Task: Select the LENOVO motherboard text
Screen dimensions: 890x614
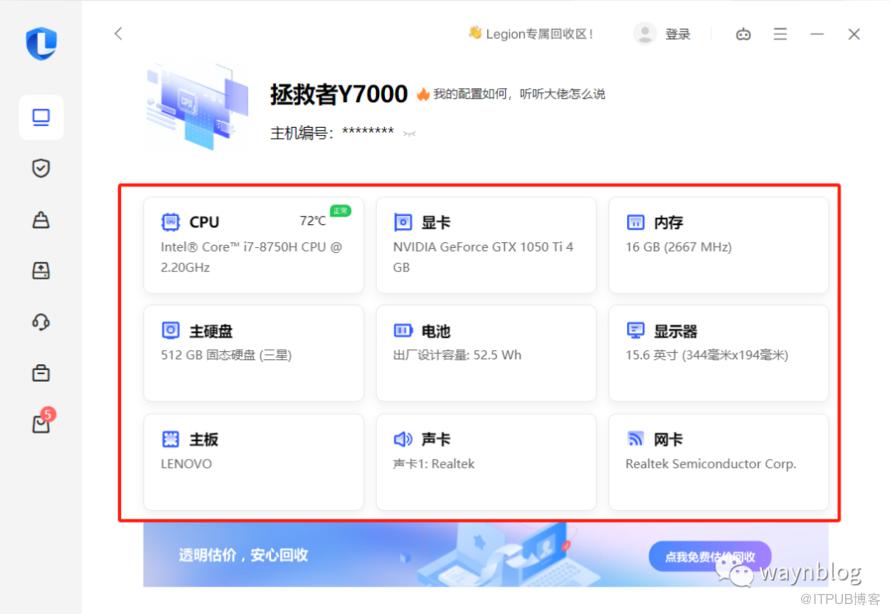Action: coord(186,464)
